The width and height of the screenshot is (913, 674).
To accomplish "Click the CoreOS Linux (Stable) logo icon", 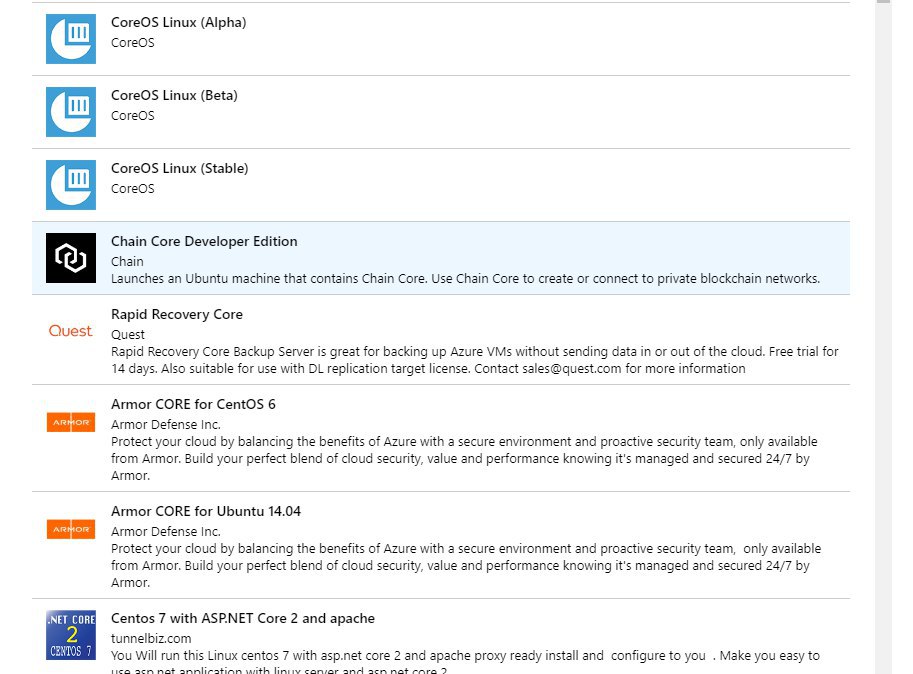I will pyautogui.click(x=70, y=185).
